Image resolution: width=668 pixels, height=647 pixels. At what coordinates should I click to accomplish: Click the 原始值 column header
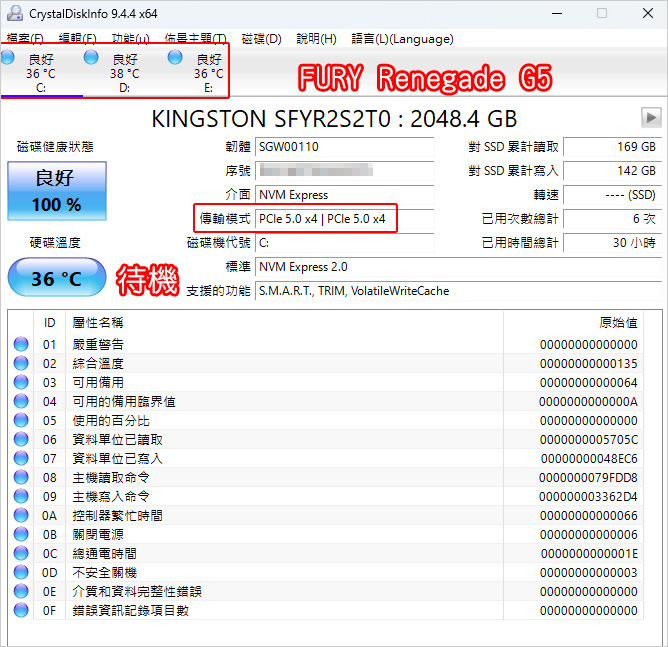pyautogui.click(x=573, y=323)
